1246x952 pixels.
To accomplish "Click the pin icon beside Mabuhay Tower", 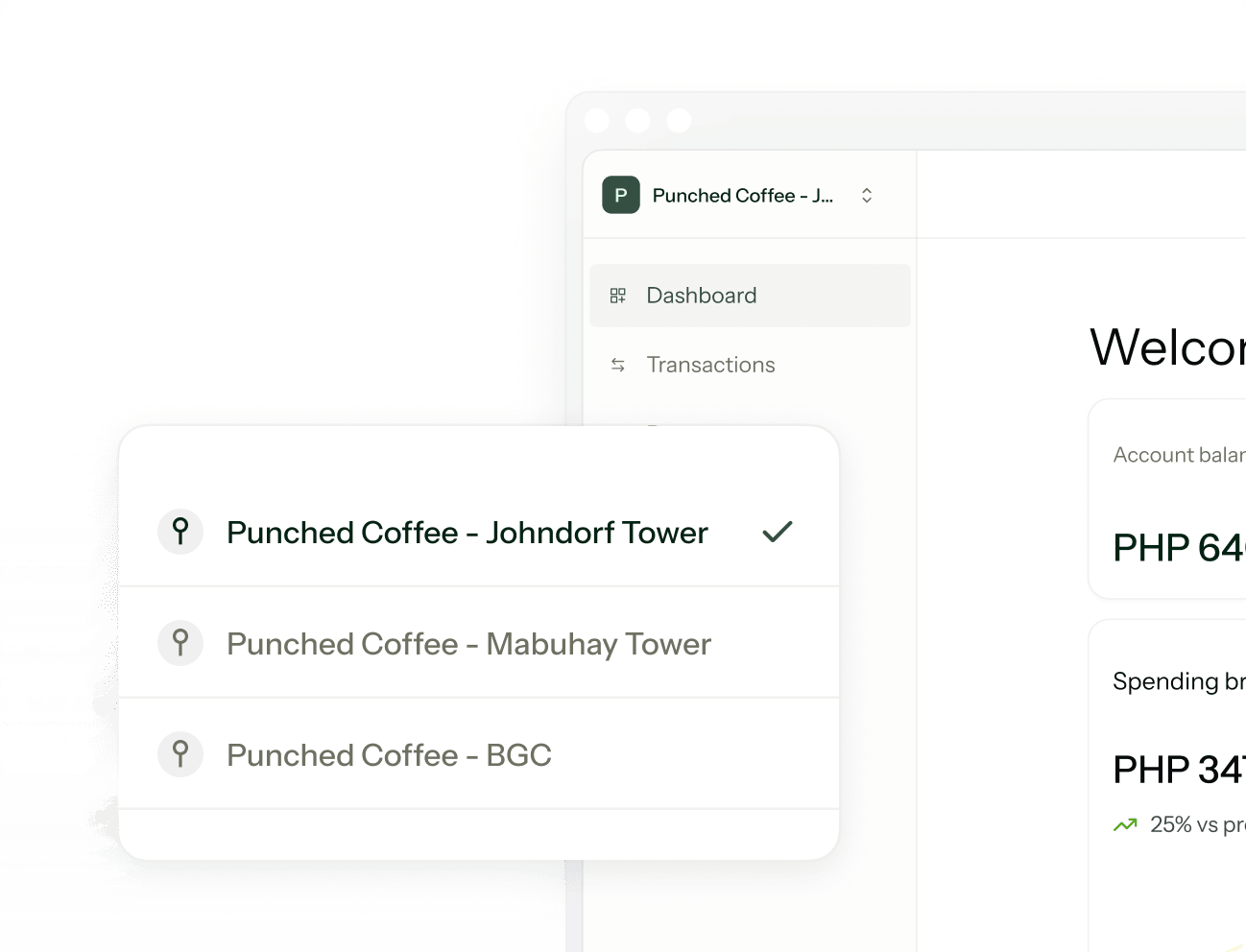I will point(180,643).
